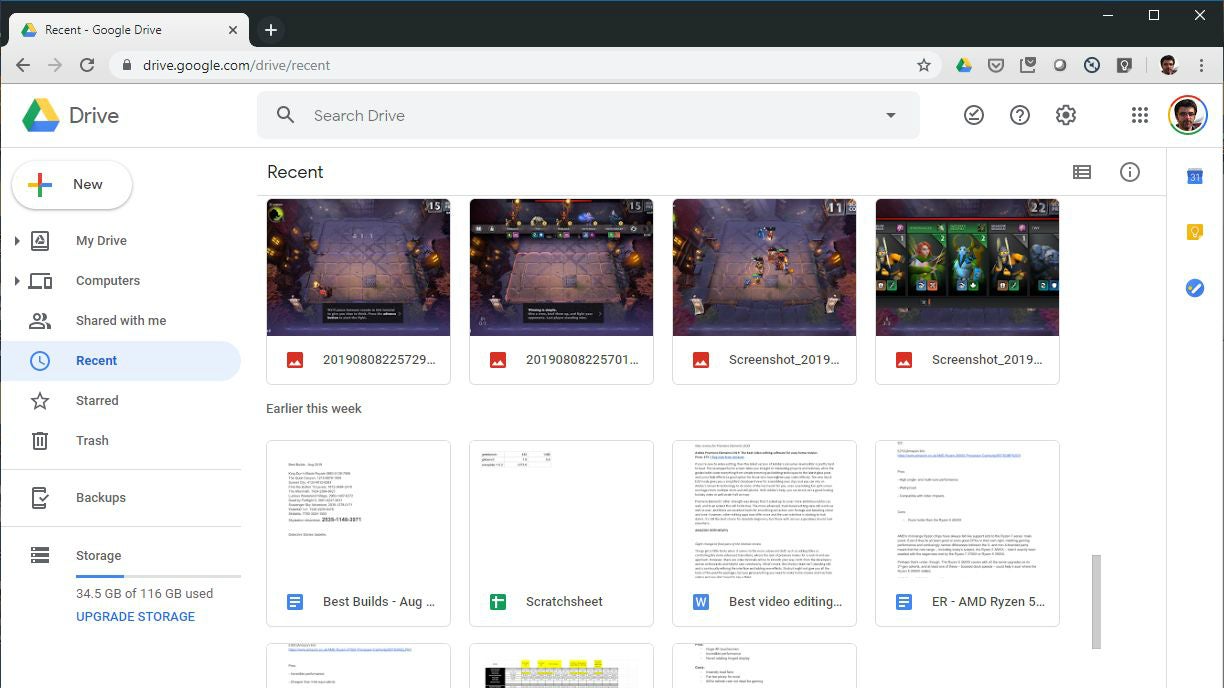The width and height of the screenshot is (1224, 688).
Task: Go back to the previous page
Action: [23, 65]
